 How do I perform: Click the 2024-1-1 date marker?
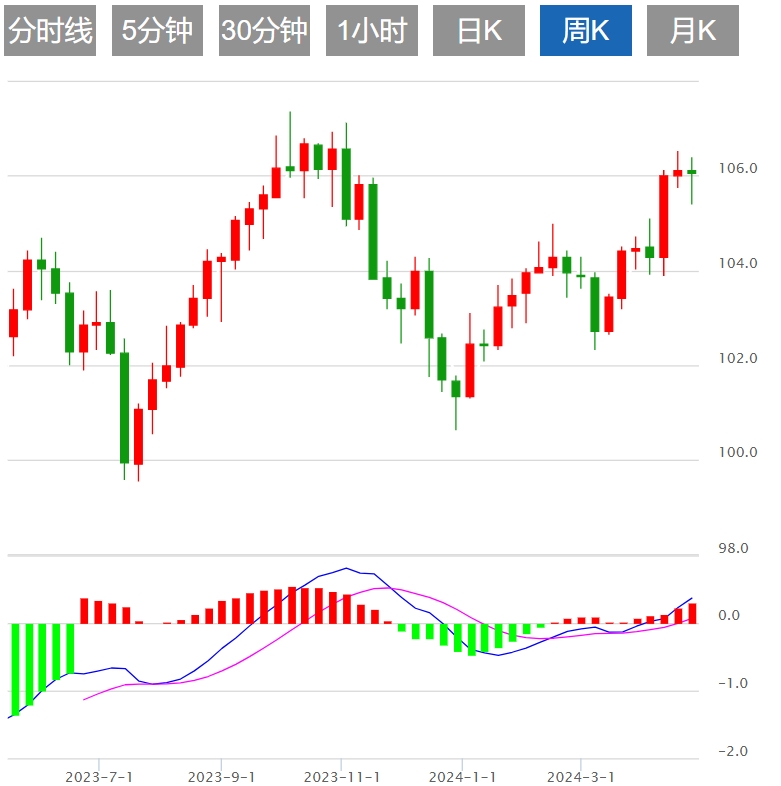[462, 776]
